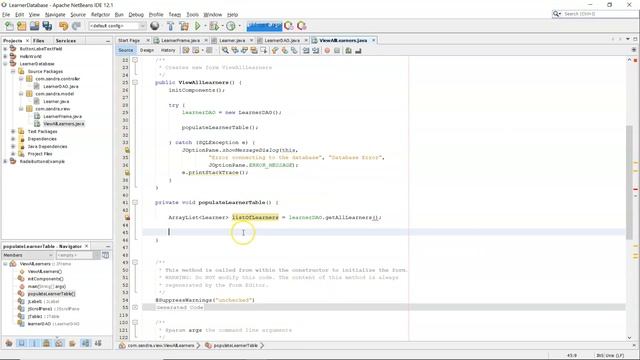Switch editor to Design view
Viewport: 640px width, 360px height.
point(147,50)
